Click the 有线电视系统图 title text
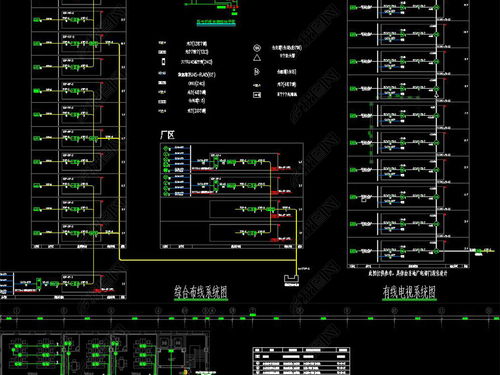 coord(409,292)
